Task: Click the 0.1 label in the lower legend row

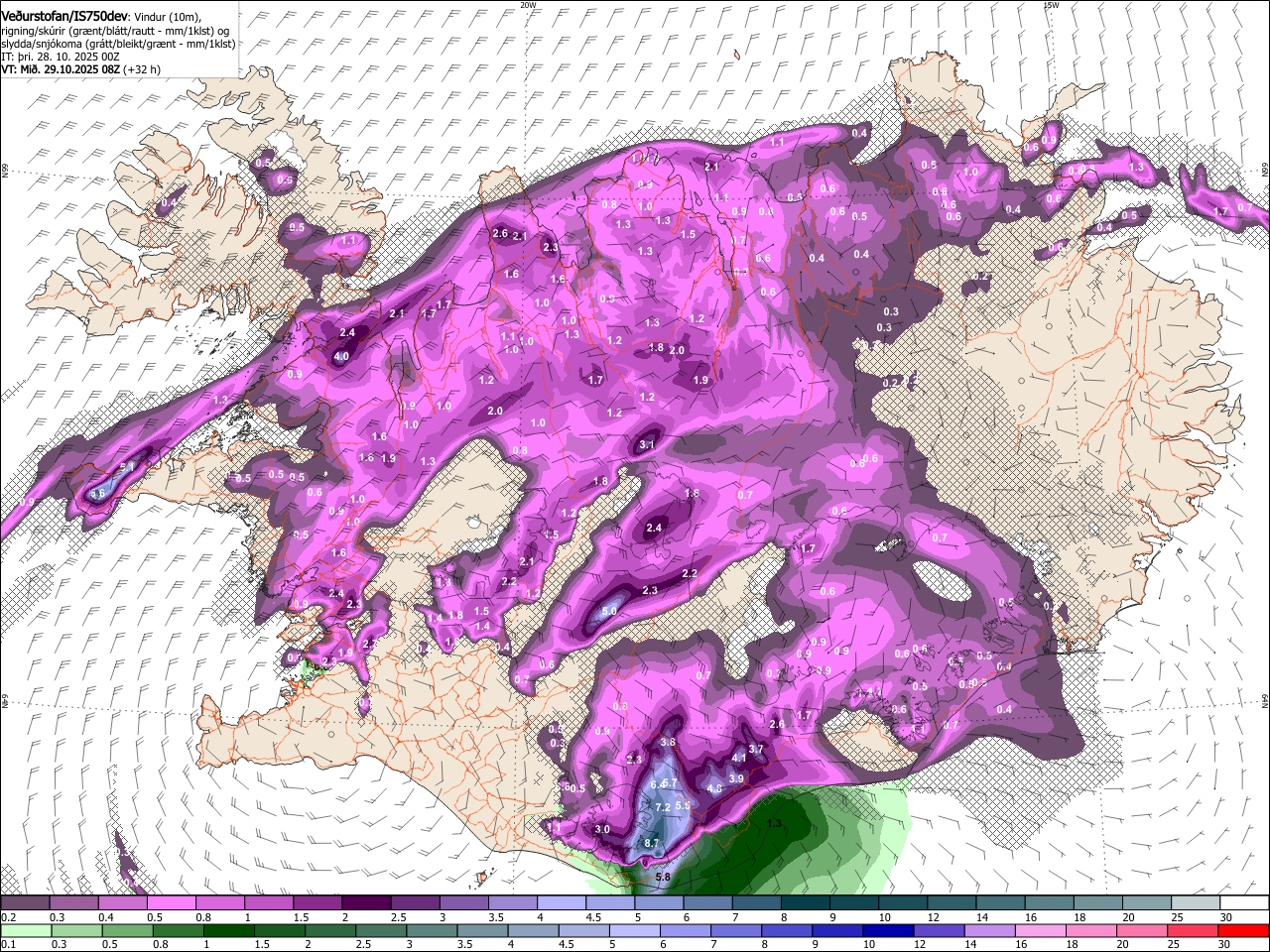Action: point(7,944)
